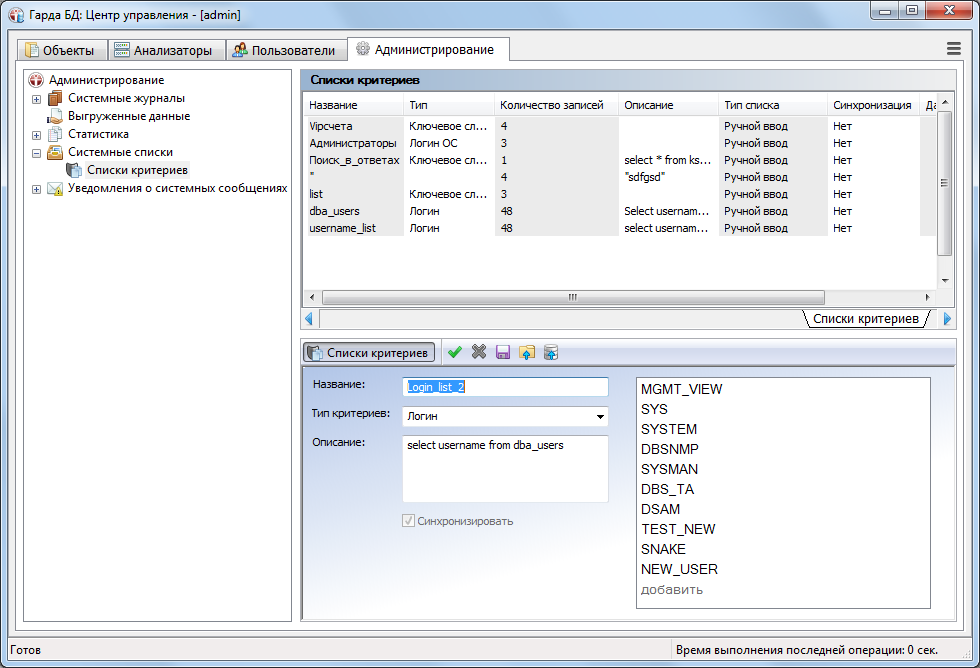Click right blue arrow beside bottom tab strip
This screenshot has width=980, height=668.
coord(947,319)
